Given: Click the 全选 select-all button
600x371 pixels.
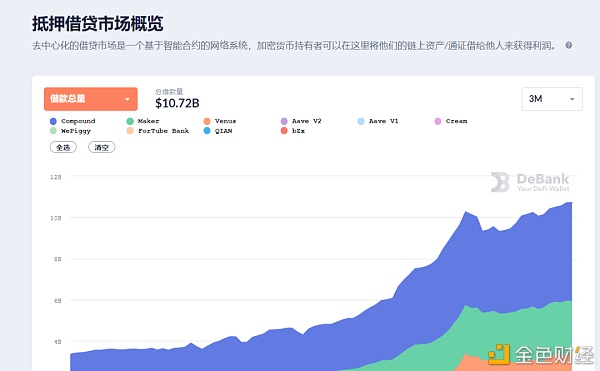Looking at the screenshot, I should [x=63, y=147].
